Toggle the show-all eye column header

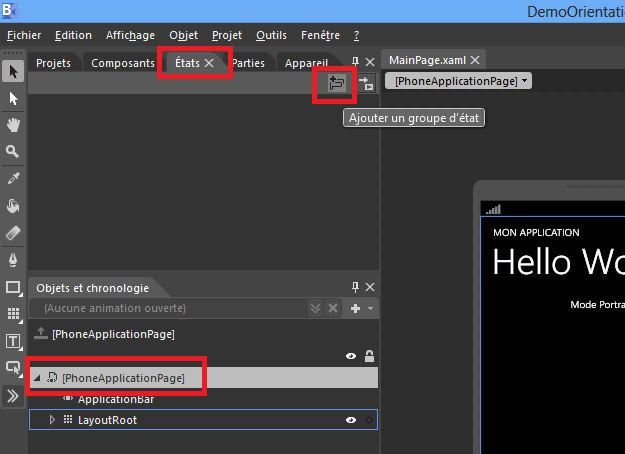351,356
